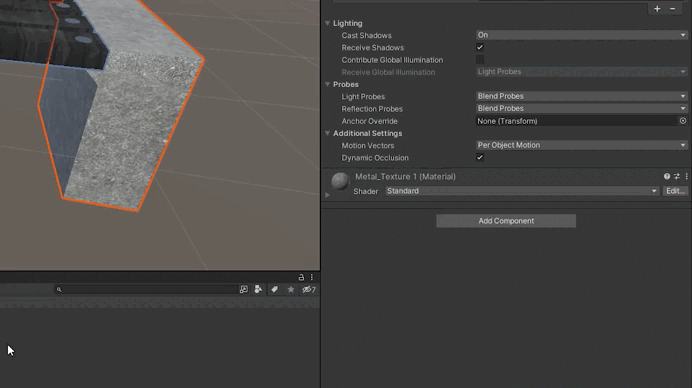The image size is (692, 388).
Task: Open the Motion Vectors dropdown
Action: [581, 145]
